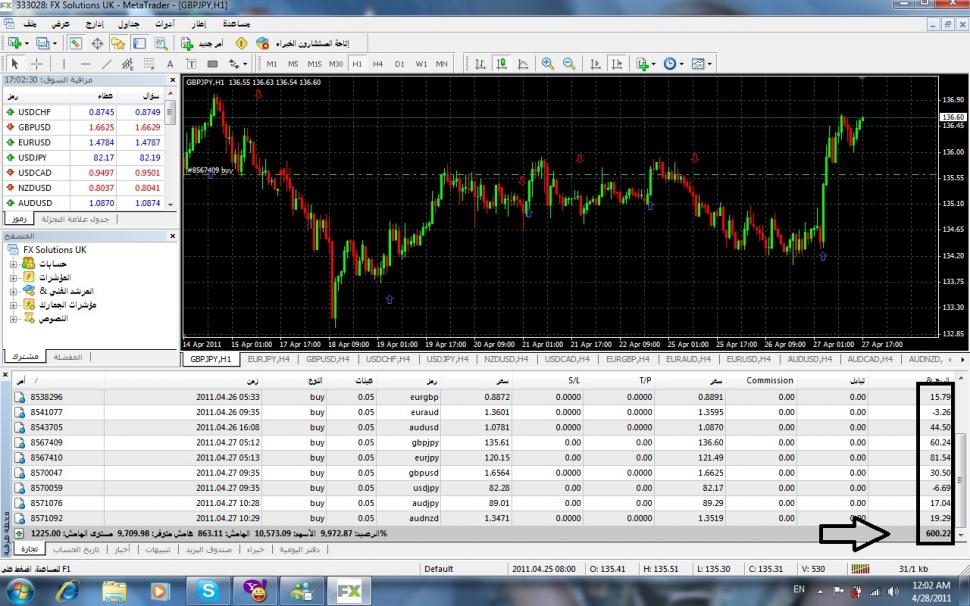Select the H4 timeframe button
The image size is (970, 606).
[377, 64]
